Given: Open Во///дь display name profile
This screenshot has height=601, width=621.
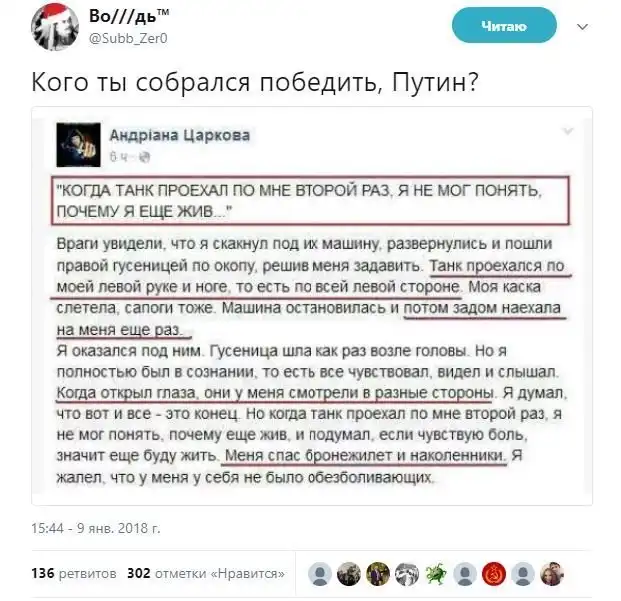Looking at the screenshot, I should [x=129, y=16].
